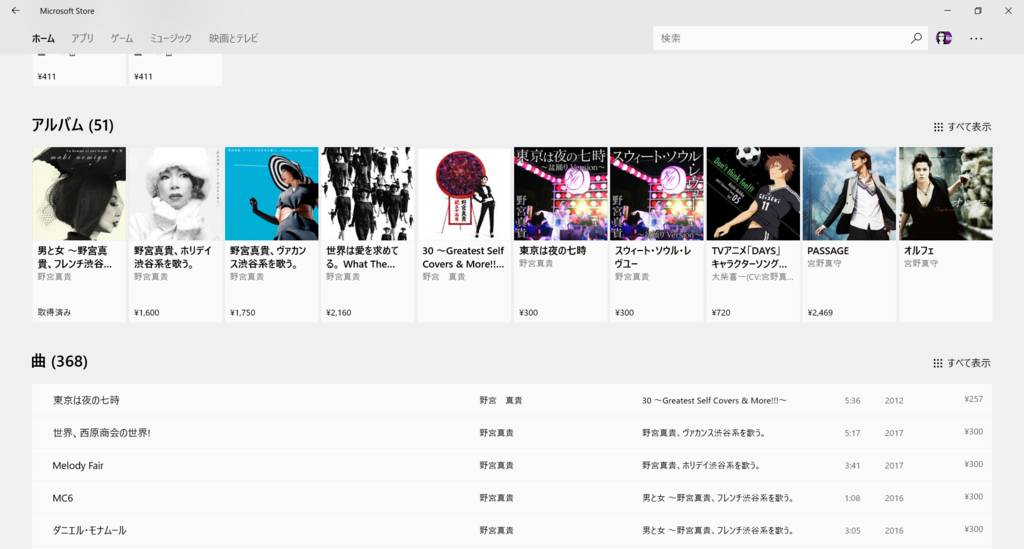Viewport: 1024px width, 549px height.
Task: Switch to the ホーム tab
Action: [43, 39]
